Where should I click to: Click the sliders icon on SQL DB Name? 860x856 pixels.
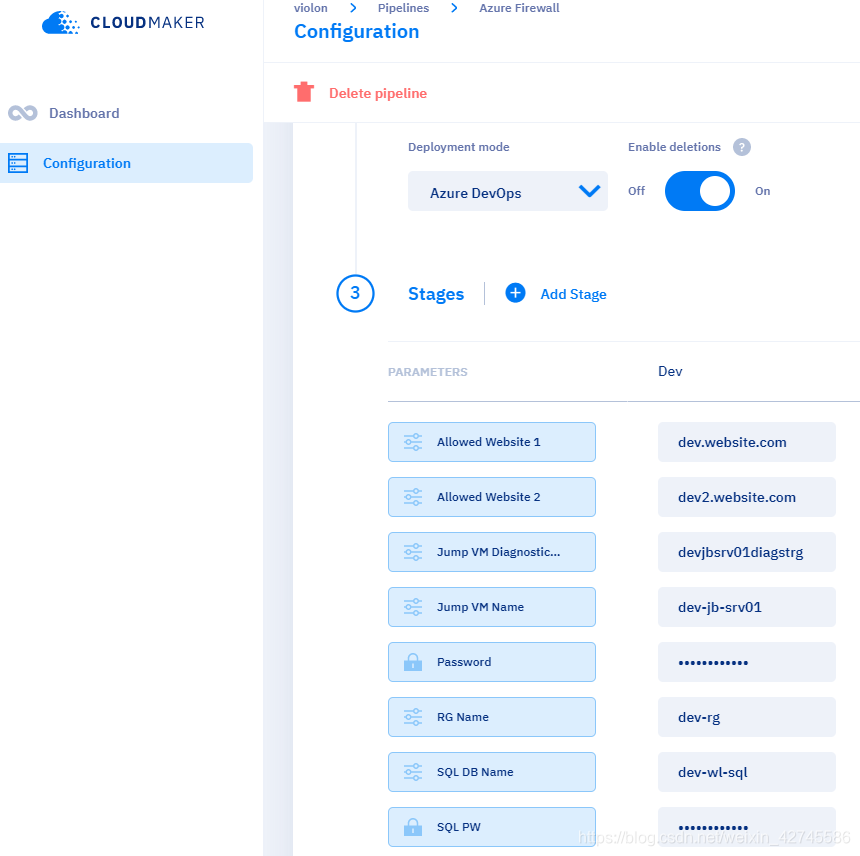(413, 772)
